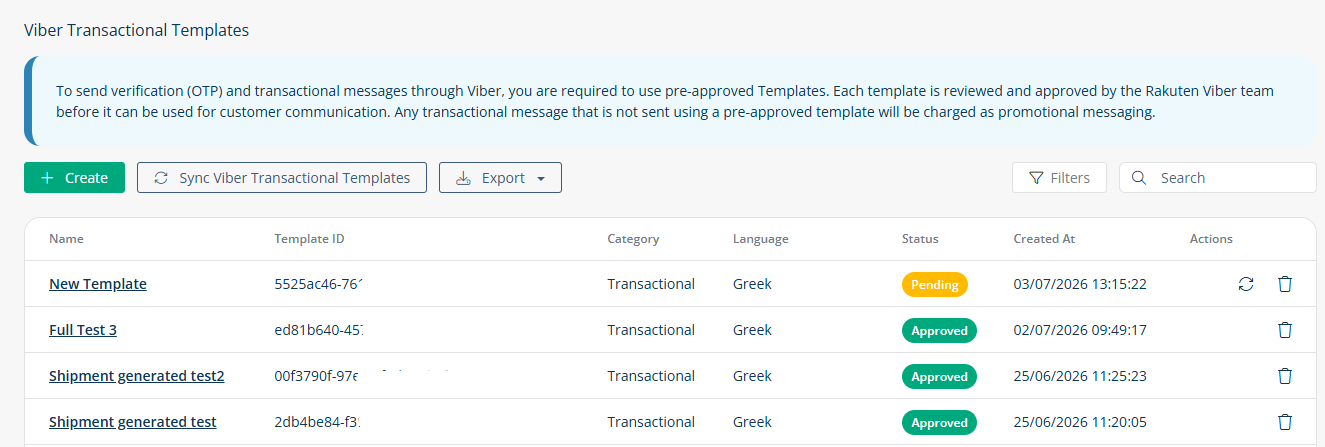Create a new Viber template
1325x447 pixels.
(x=74, y=178)
